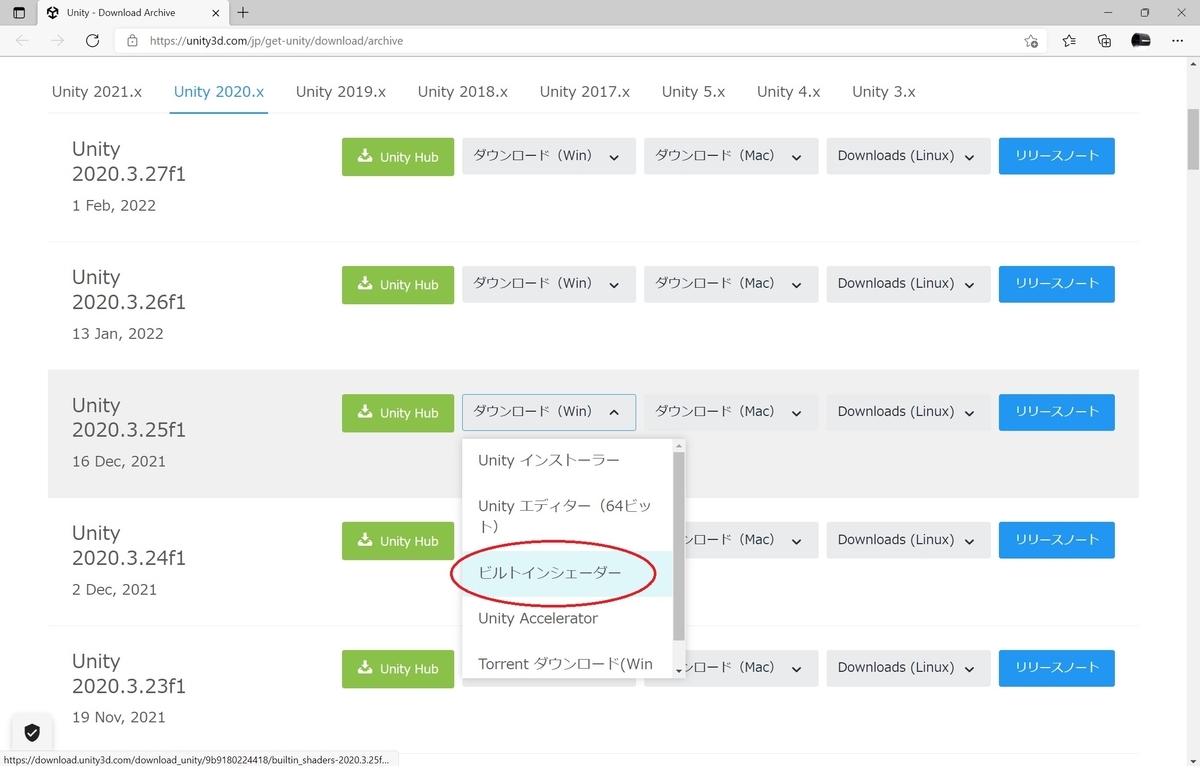
Task: Click dropdown list scroll-down arrow
Action: (x=679, y=671)
